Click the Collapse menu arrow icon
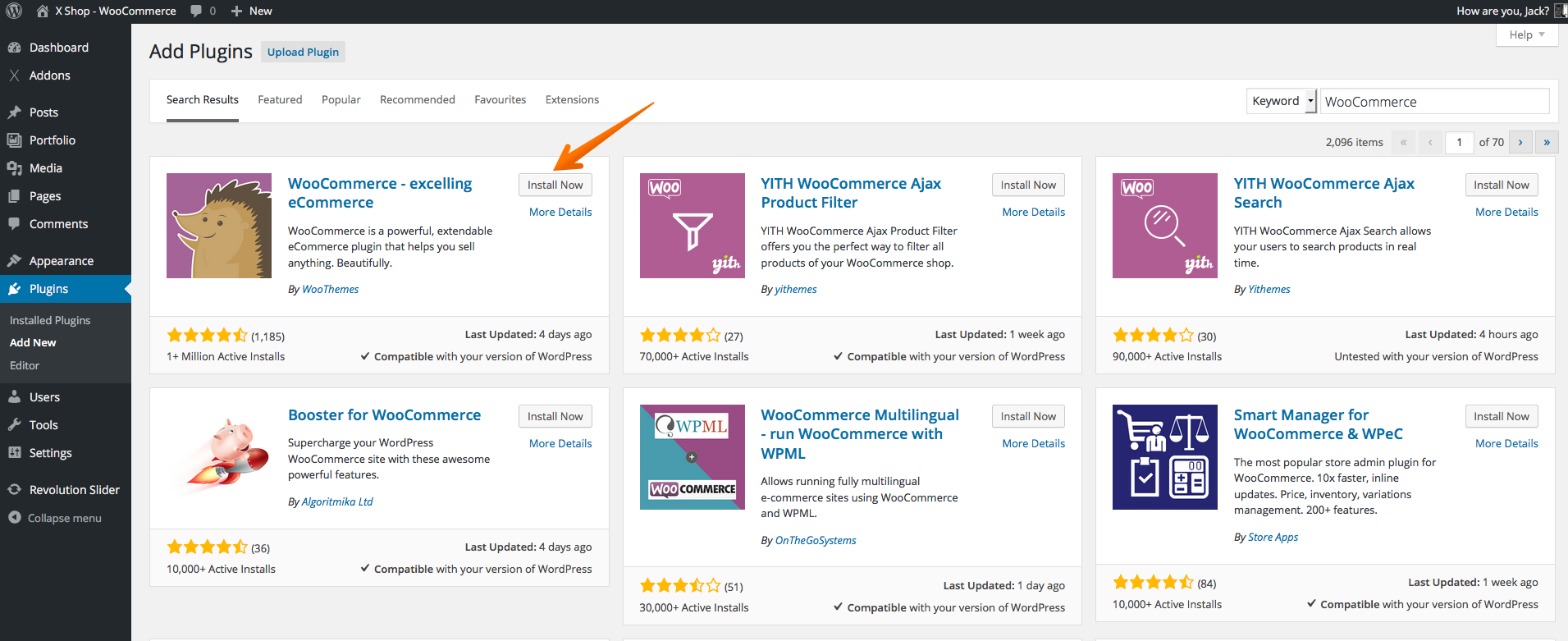Screen dimensions: 1568x641 (14, 518)
